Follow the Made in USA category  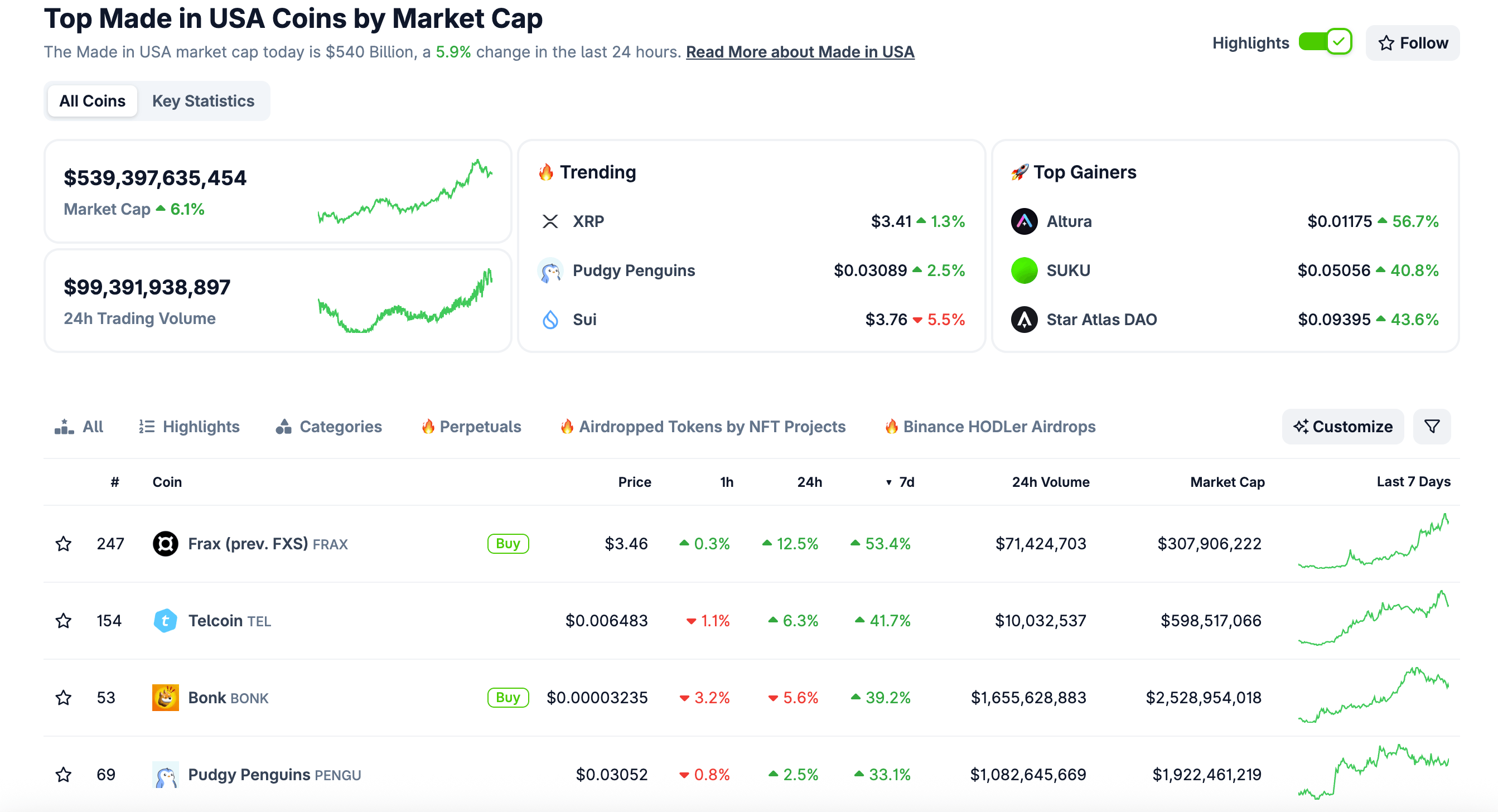click(1413, 42)
